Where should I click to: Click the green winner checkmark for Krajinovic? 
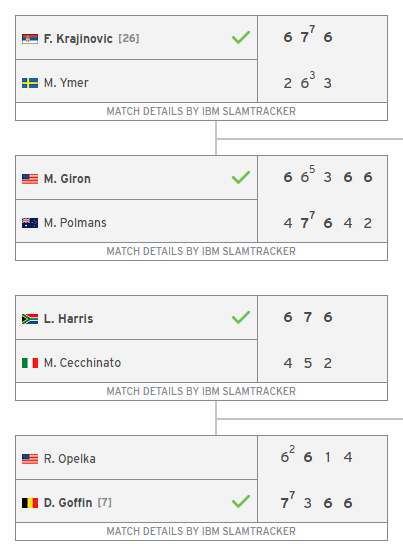pos(241,38)
